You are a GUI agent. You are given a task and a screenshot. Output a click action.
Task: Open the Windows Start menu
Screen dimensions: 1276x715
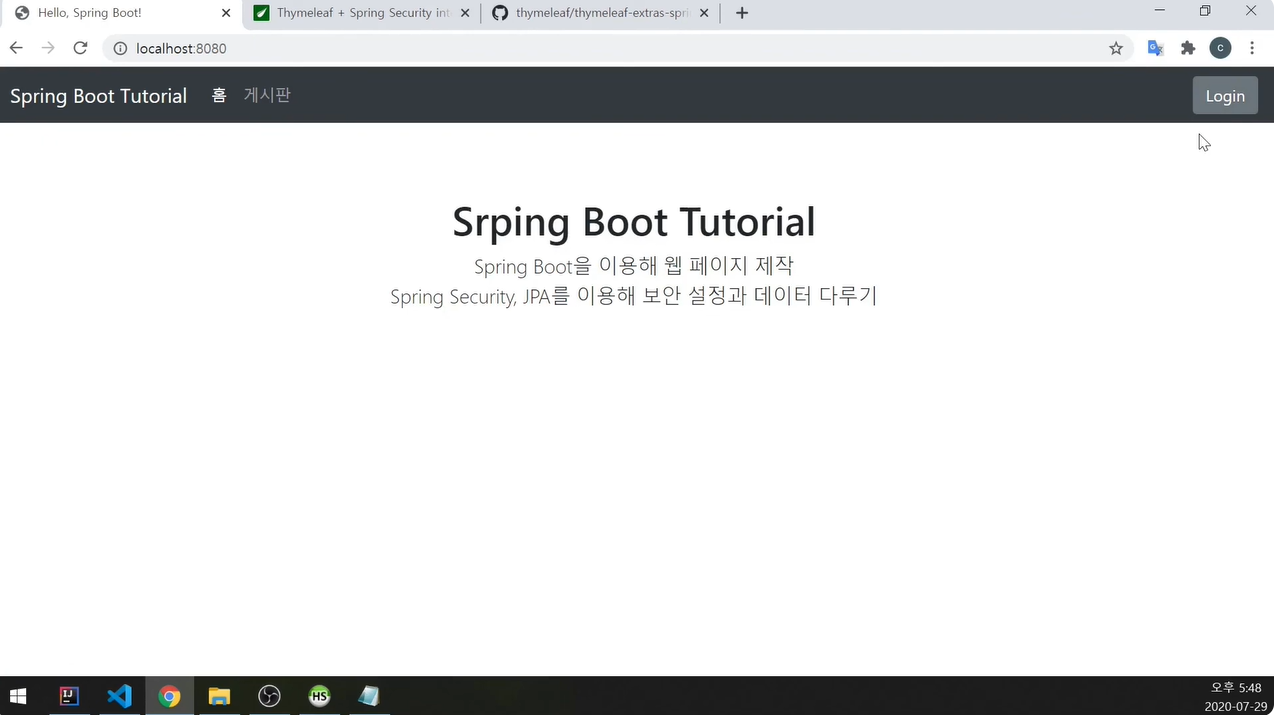point(18,696)
